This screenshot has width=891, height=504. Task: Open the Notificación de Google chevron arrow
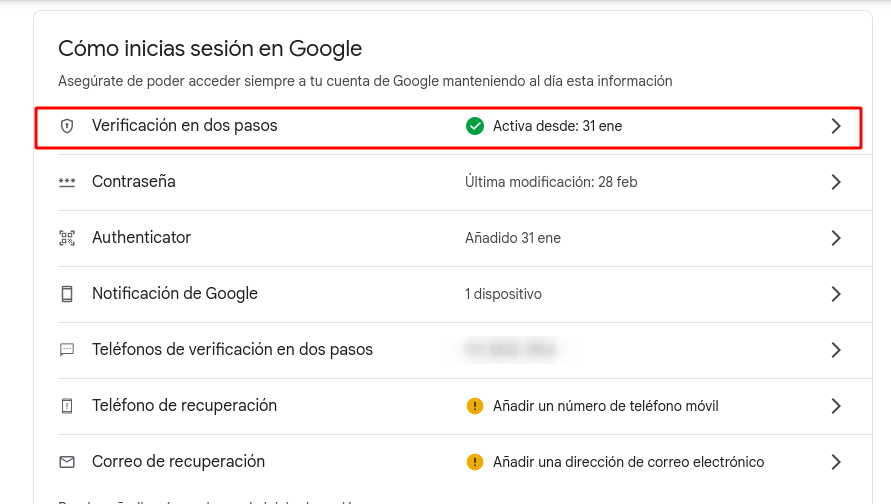[x=836, y=294]
